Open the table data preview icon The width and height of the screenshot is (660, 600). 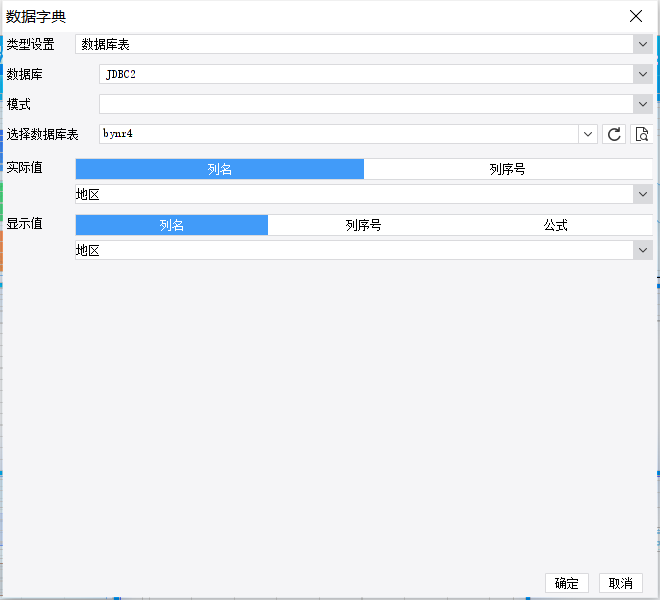(x=641, y=134)
